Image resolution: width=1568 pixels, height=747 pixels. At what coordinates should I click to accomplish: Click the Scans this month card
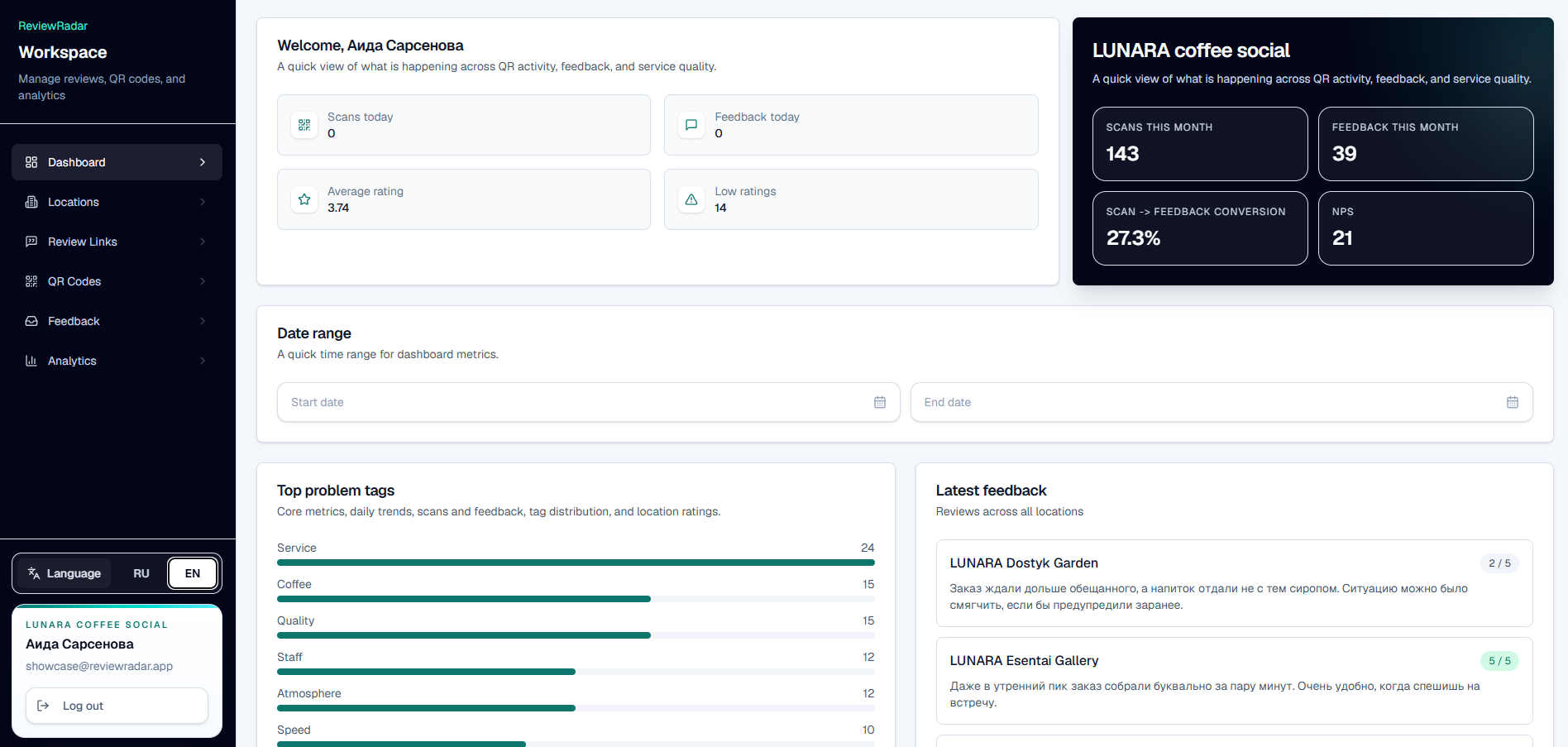[x=1200, y=144]
